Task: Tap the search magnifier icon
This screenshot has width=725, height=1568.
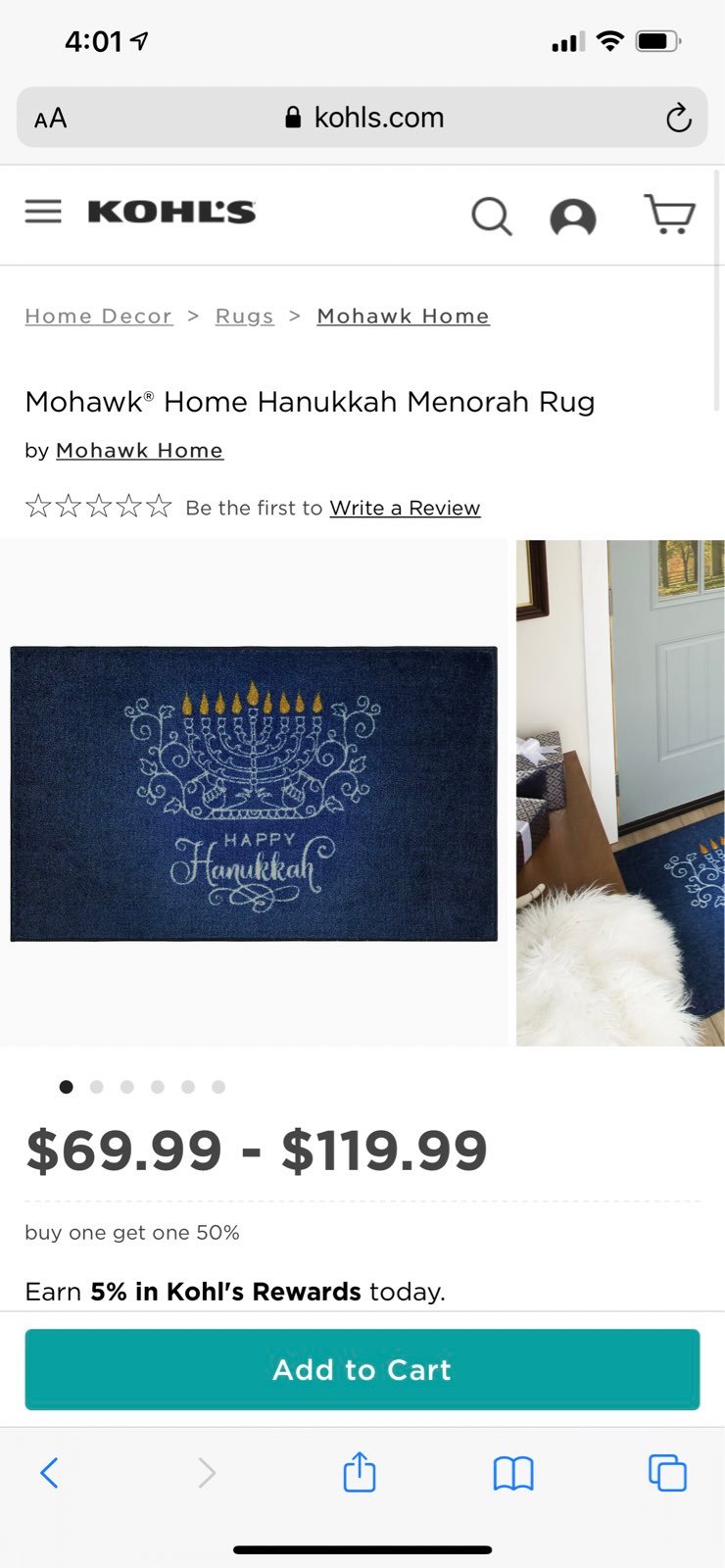Action: 492,217
